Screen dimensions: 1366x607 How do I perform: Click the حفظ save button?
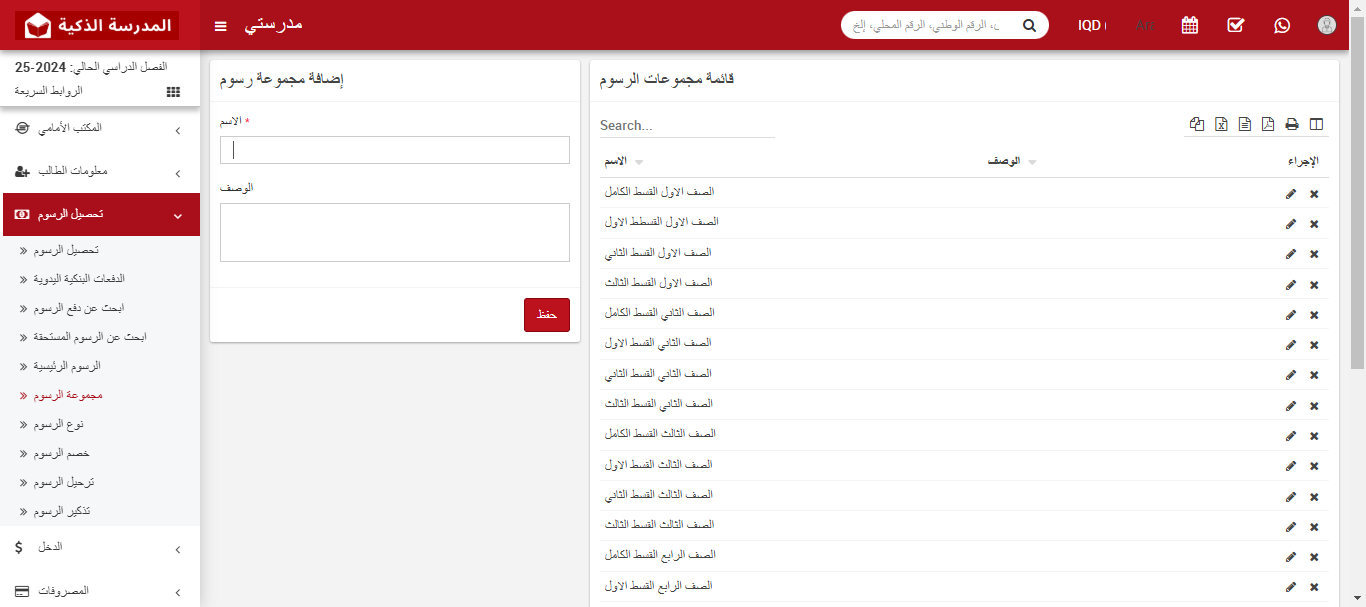546,314
